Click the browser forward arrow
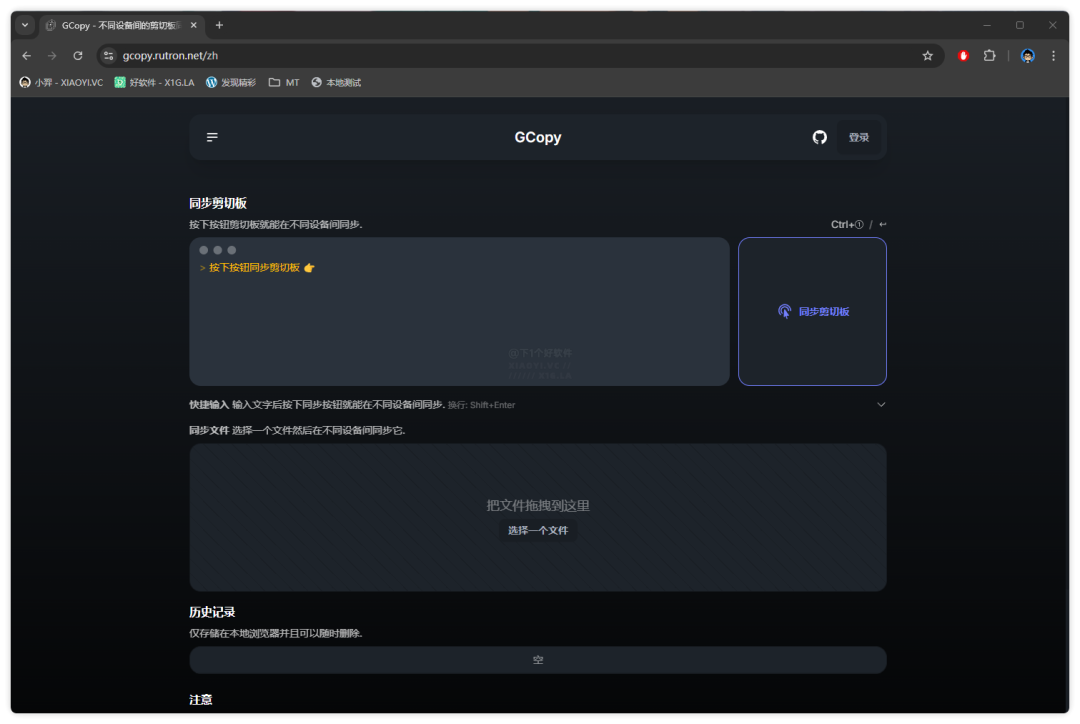This screenshot has height=724, width=1080. (x=52, y=56)
